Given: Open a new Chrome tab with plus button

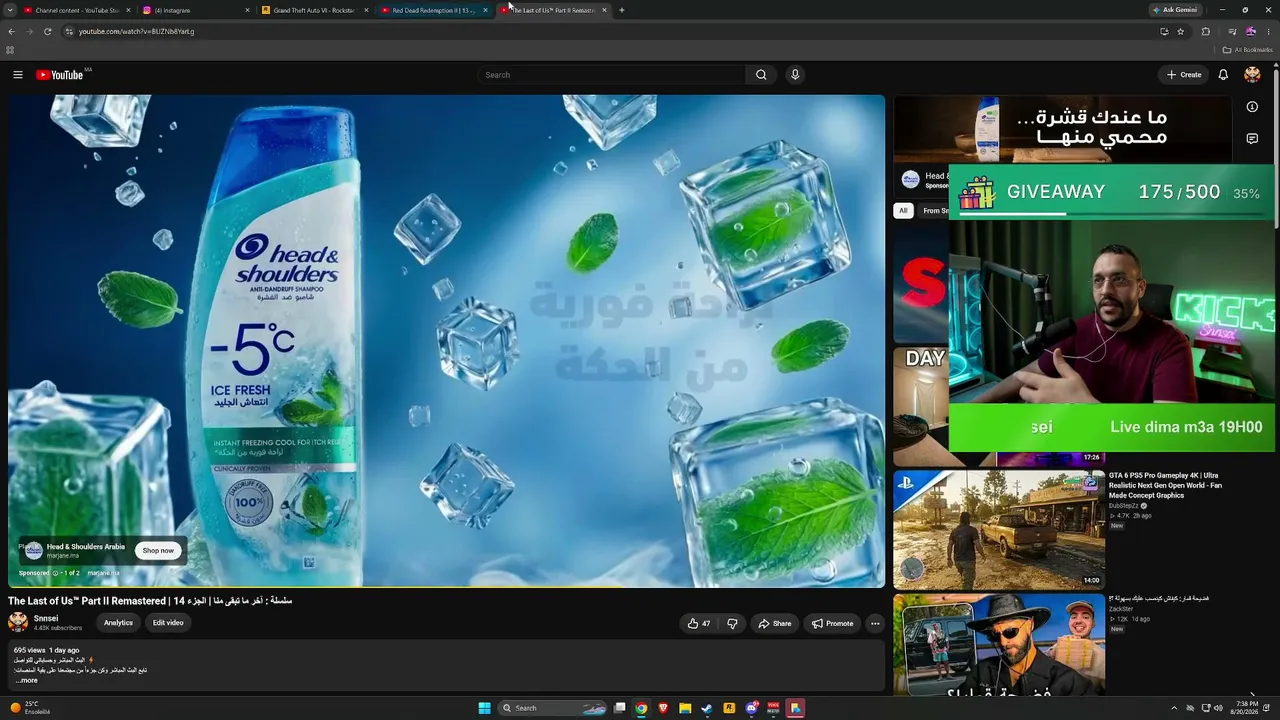Looking at the screenshot, I should (x=622, y=10).
